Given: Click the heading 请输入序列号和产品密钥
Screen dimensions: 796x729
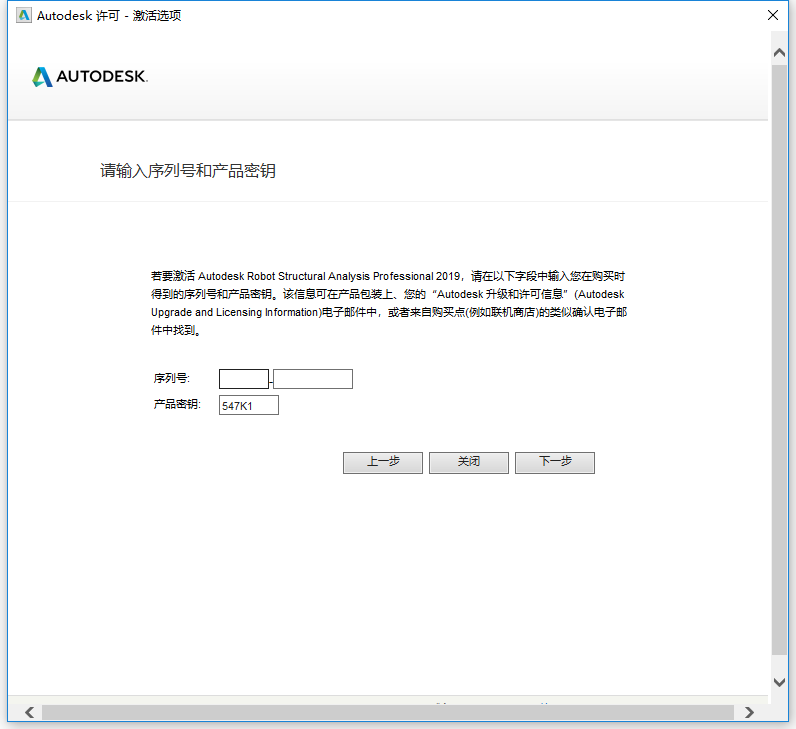Looking at the screenshot, I should point(188,171).
